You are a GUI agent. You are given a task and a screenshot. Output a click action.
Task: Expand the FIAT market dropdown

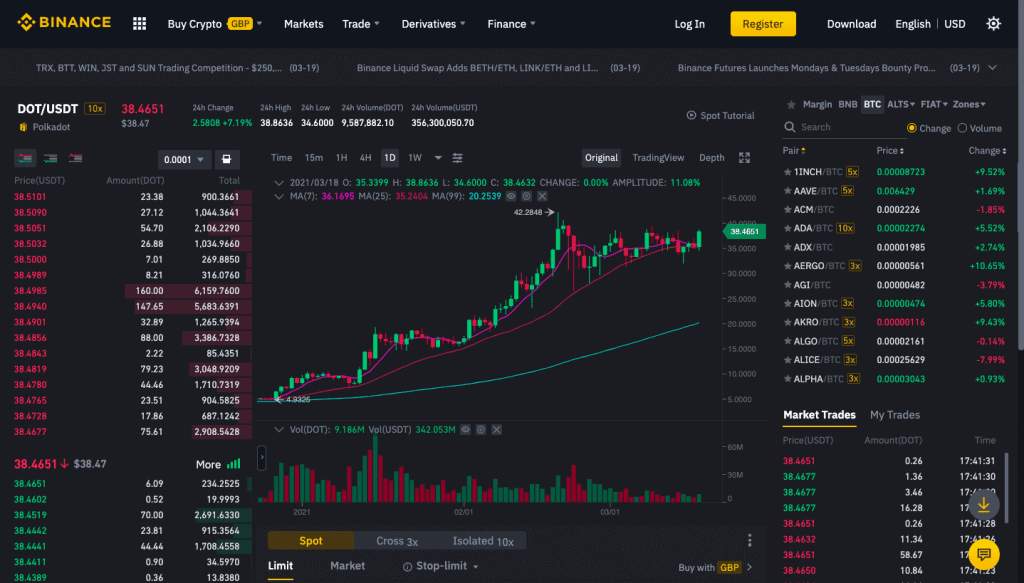click(x=934, y=104)
